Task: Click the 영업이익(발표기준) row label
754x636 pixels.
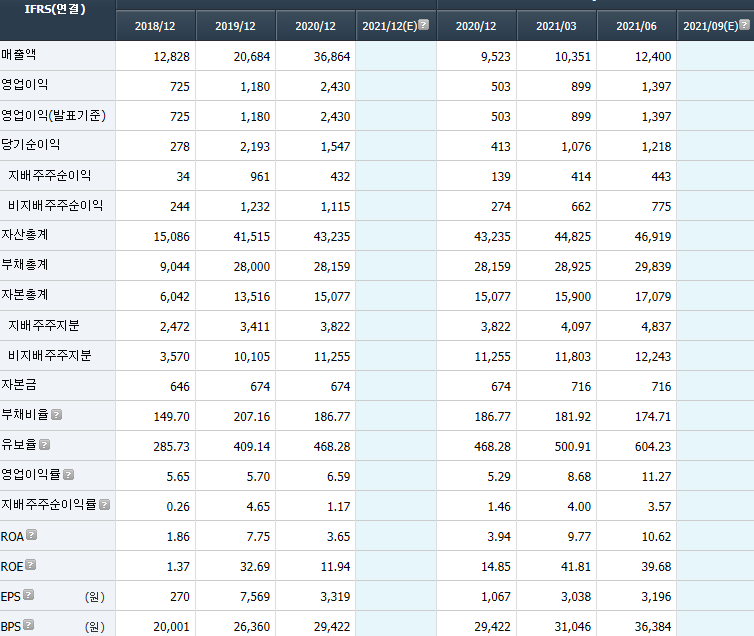Action: coord(53,115)
